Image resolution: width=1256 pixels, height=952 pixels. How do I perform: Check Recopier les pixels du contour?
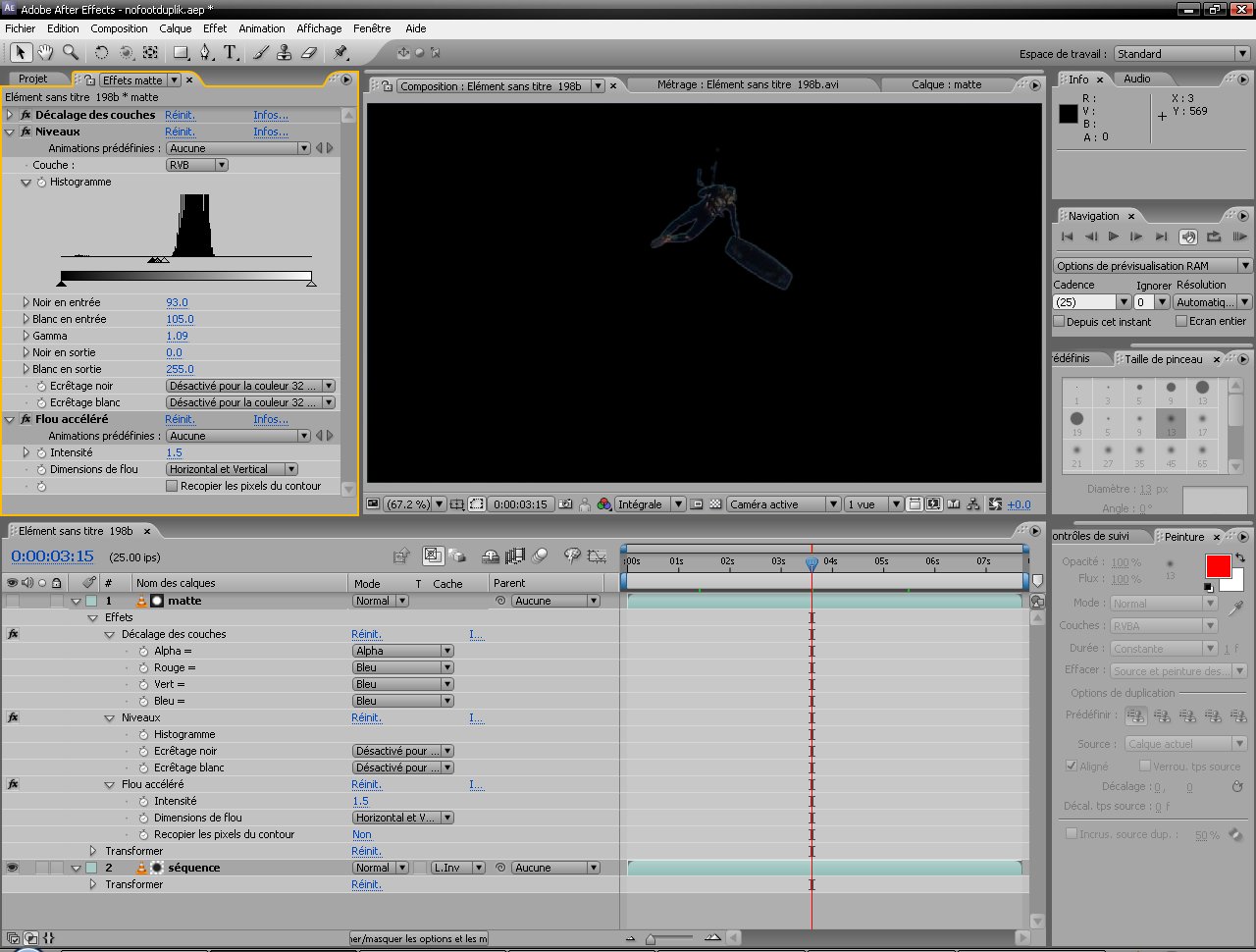coord(172,486)
